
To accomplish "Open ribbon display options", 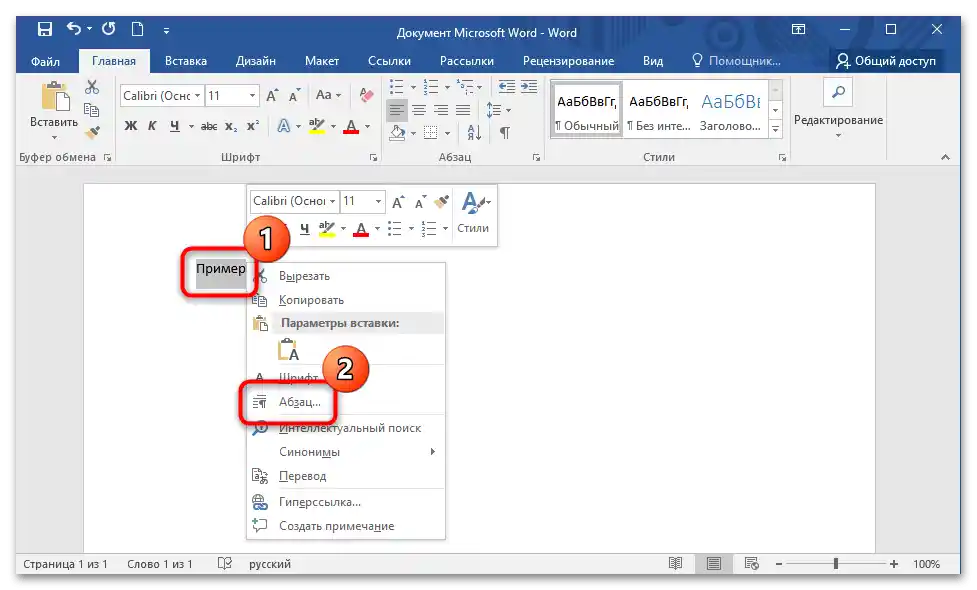I will pyautogui.click(x=798, y=29).
